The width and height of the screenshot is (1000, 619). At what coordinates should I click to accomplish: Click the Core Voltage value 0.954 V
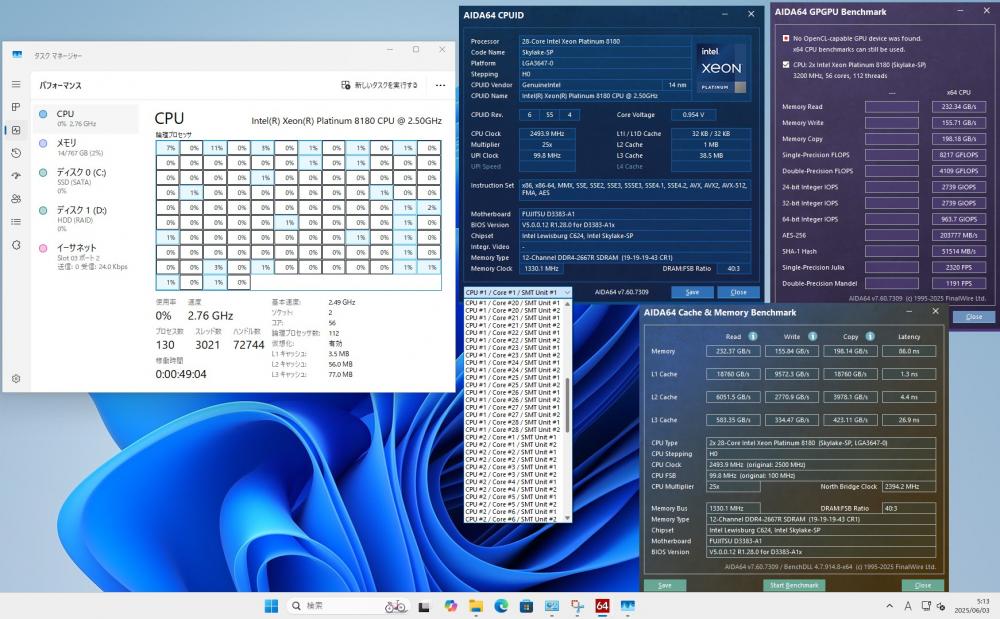(x=693, y=115)
